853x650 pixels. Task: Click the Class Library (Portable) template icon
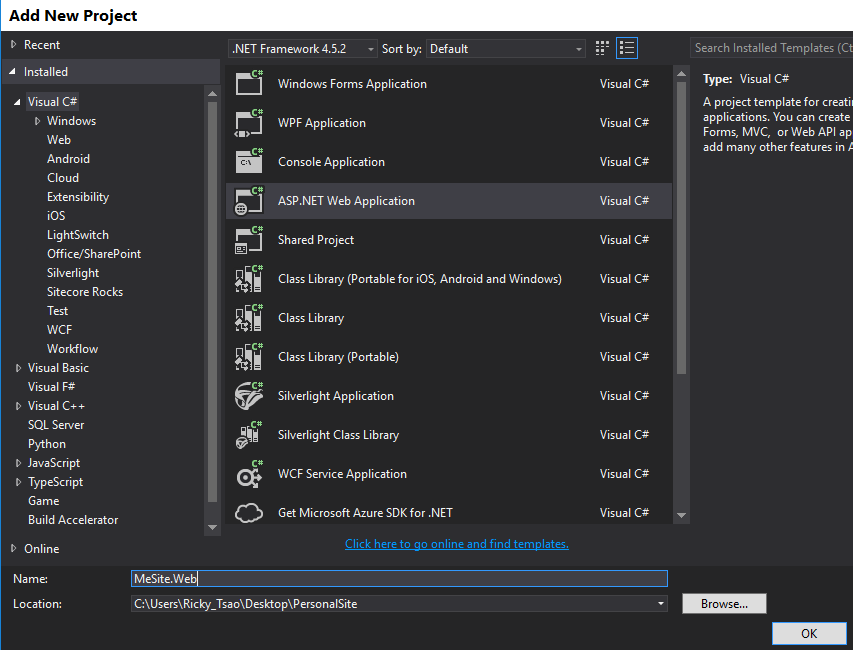[x=249, y=357]
